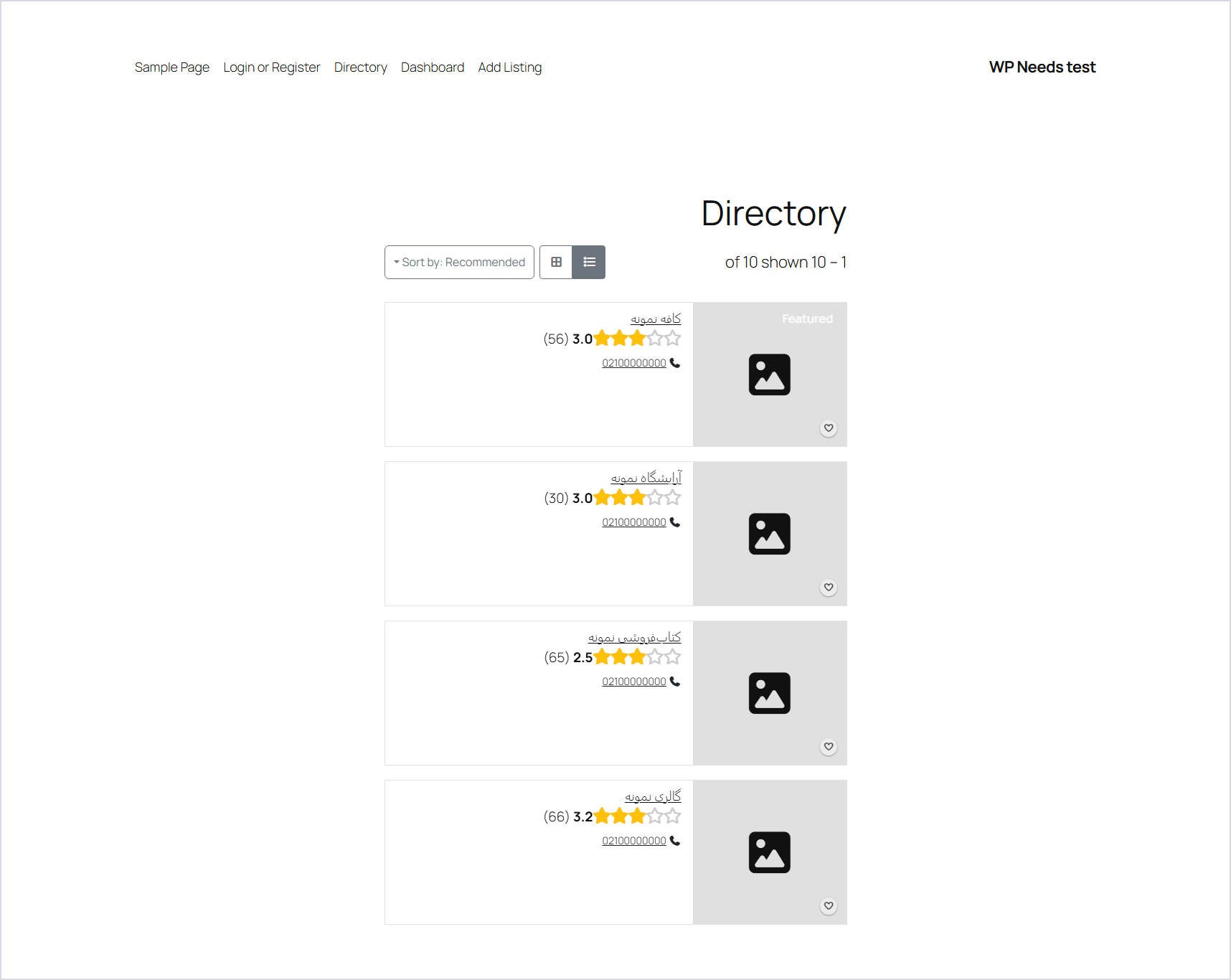1231x980 pixels.
Task: Open Sample Page in navigation
Action: tap(172, 67)
